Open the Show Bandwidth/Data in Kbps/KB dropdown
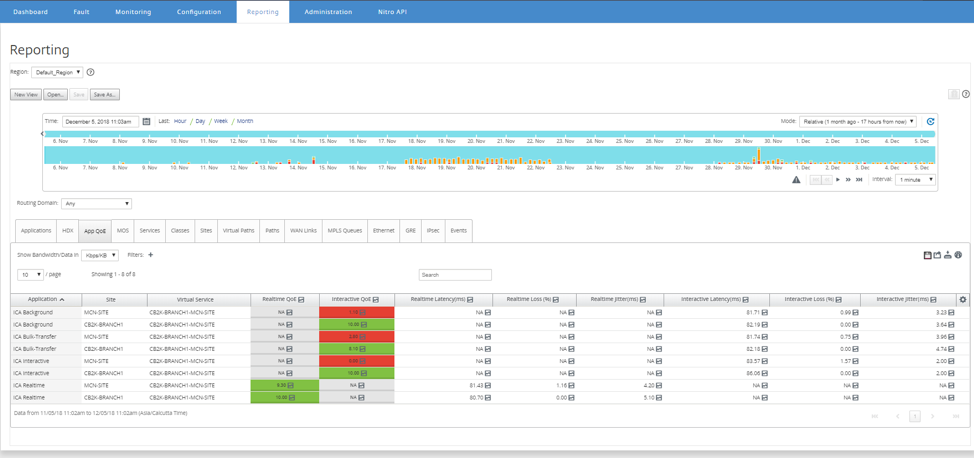The height and width of the screenshot is (458, 974). (100, 255)
